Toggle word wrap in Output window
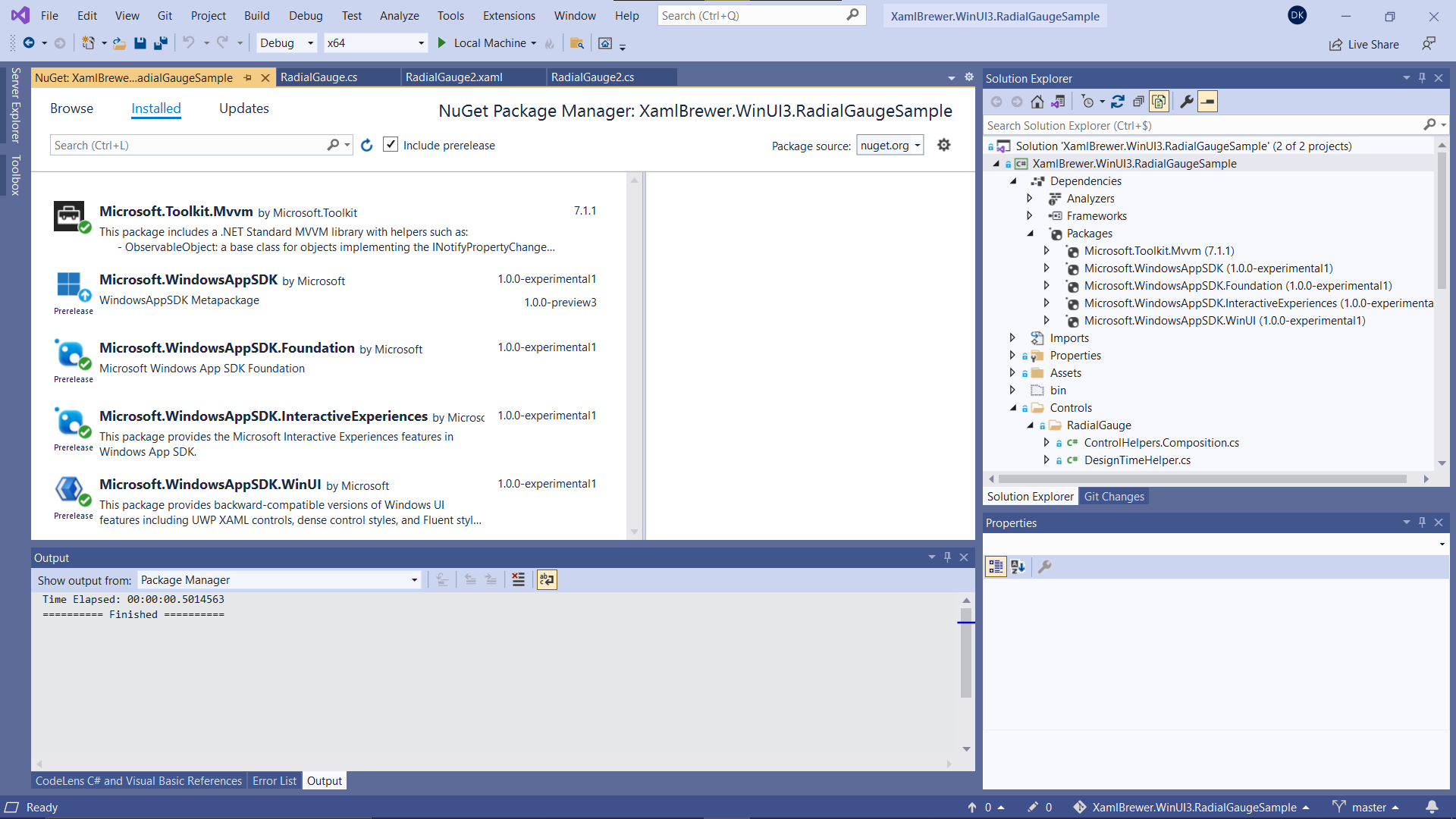 pyautogui.click(x=547, y=580)
